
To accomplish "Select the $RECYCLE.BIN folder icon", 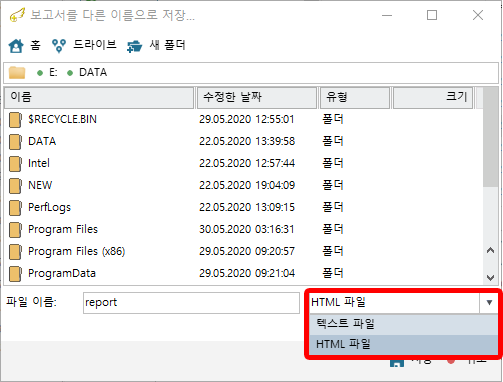I will tap(15, 120).
